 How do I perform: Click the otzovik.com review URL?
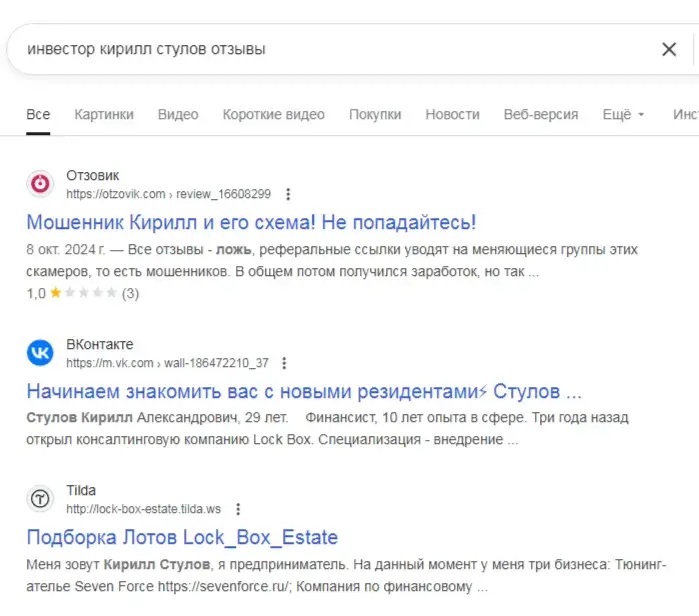point(169,194)
